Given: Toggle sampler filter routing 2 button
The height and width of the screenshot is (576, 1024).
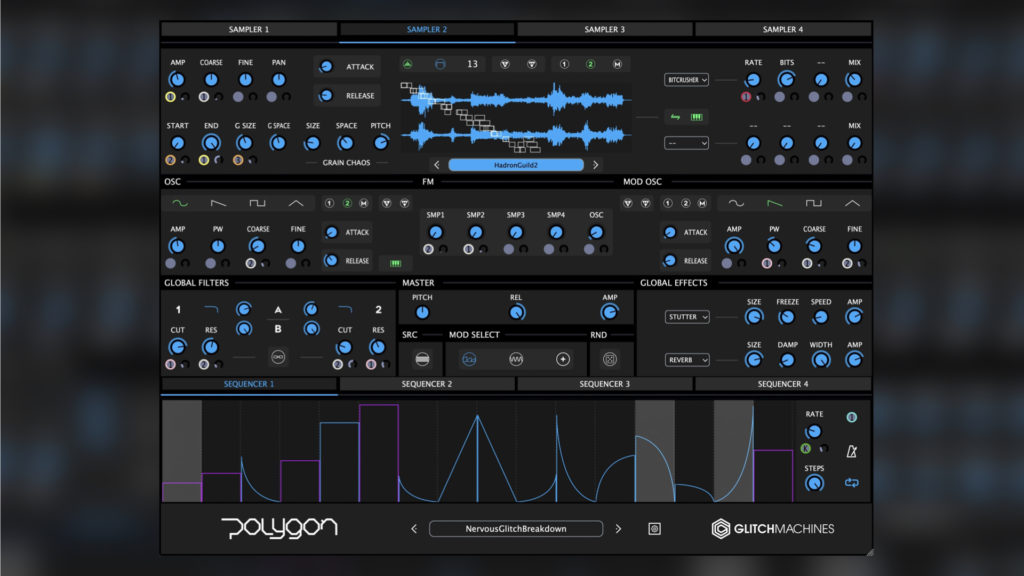Looking at the screenshot, I should click(x=590, y=64).
